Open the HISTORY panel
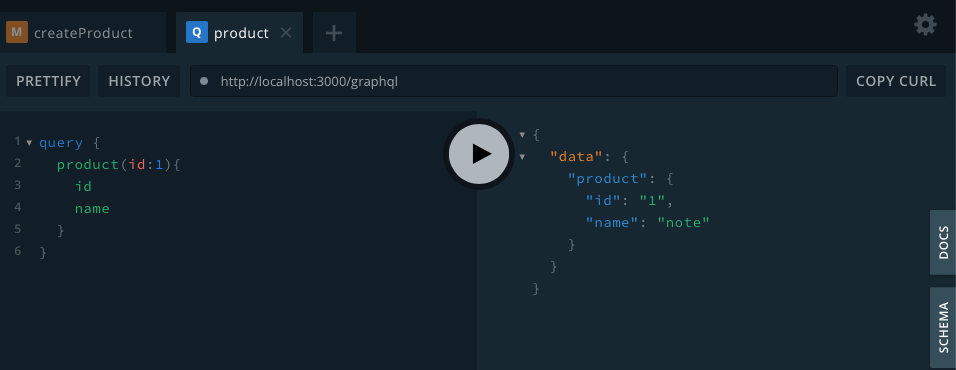Screen dimensions: 956x370 (139, 81)
